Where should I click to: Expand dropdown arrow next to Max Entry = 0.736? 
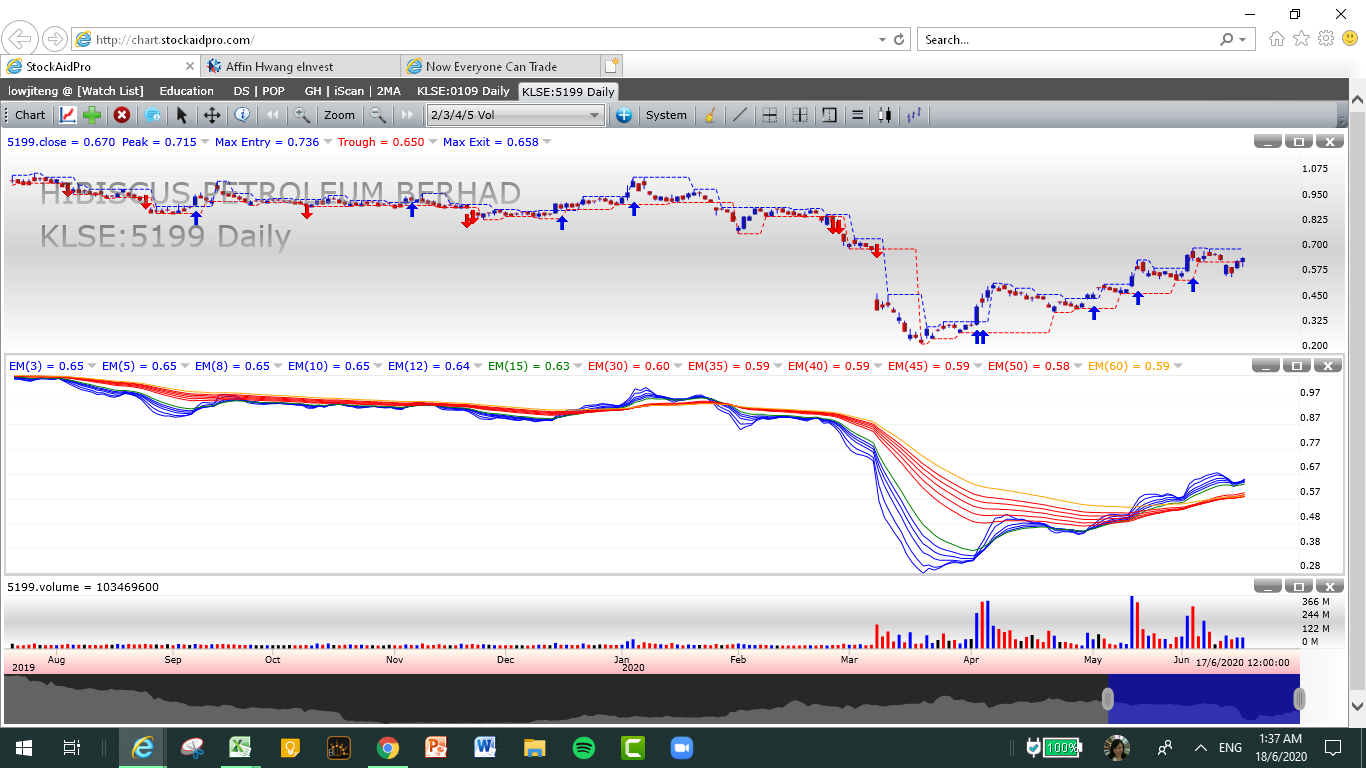pos(328,142)
